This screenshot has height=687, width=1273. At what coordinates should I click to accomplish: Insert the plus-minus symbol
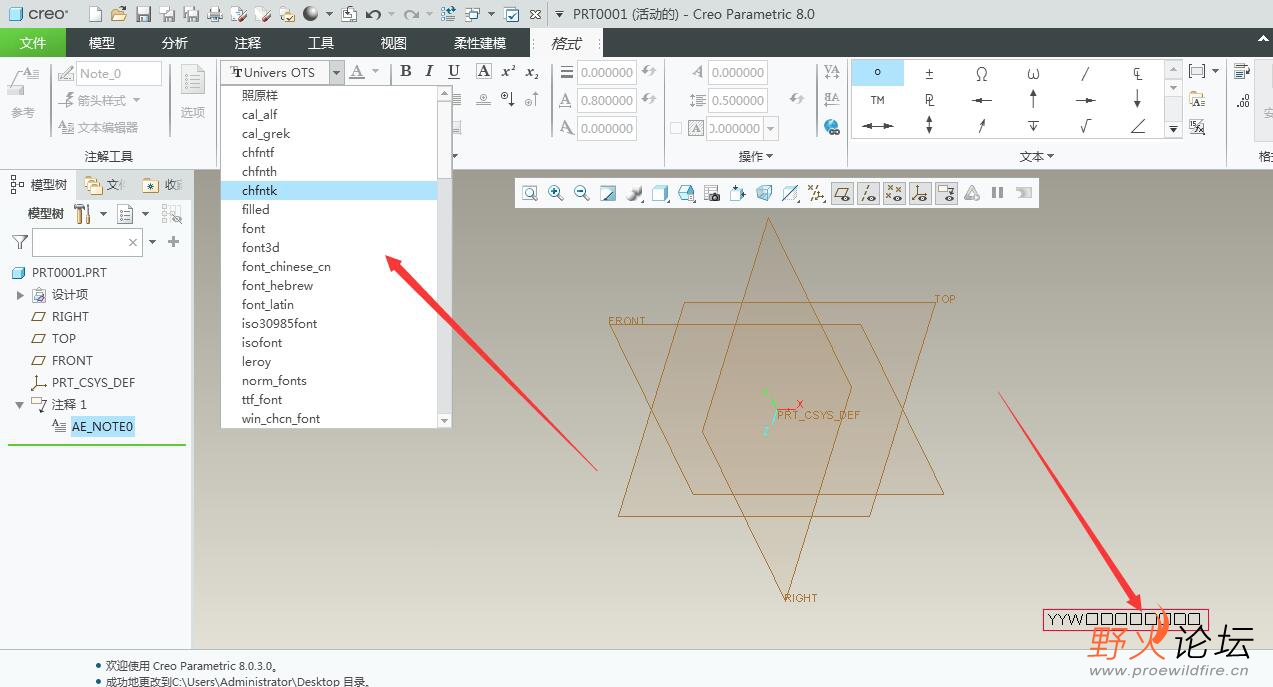pos(929,73)
